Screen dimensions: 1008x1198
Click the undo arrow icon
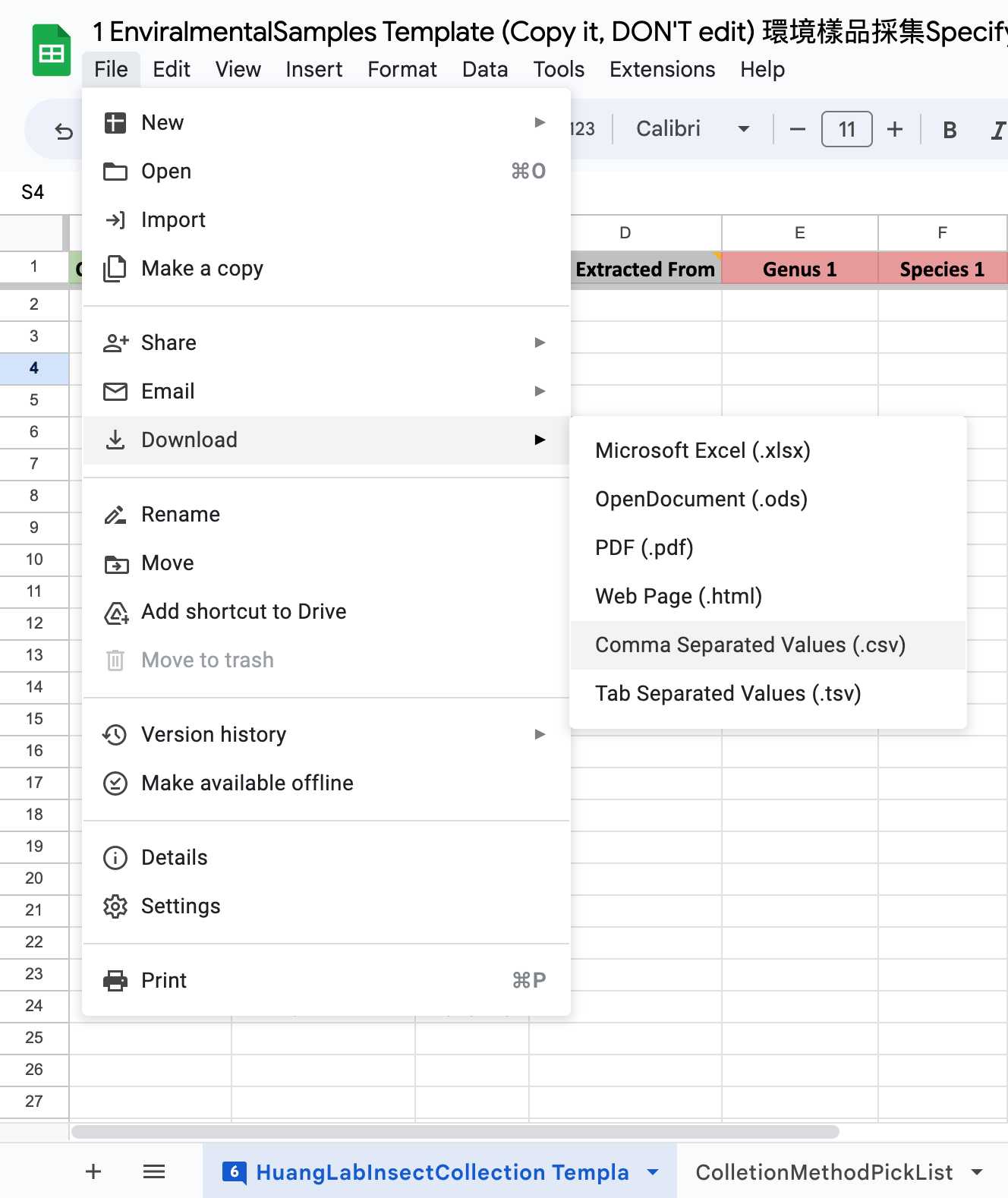tap(64, 131)
